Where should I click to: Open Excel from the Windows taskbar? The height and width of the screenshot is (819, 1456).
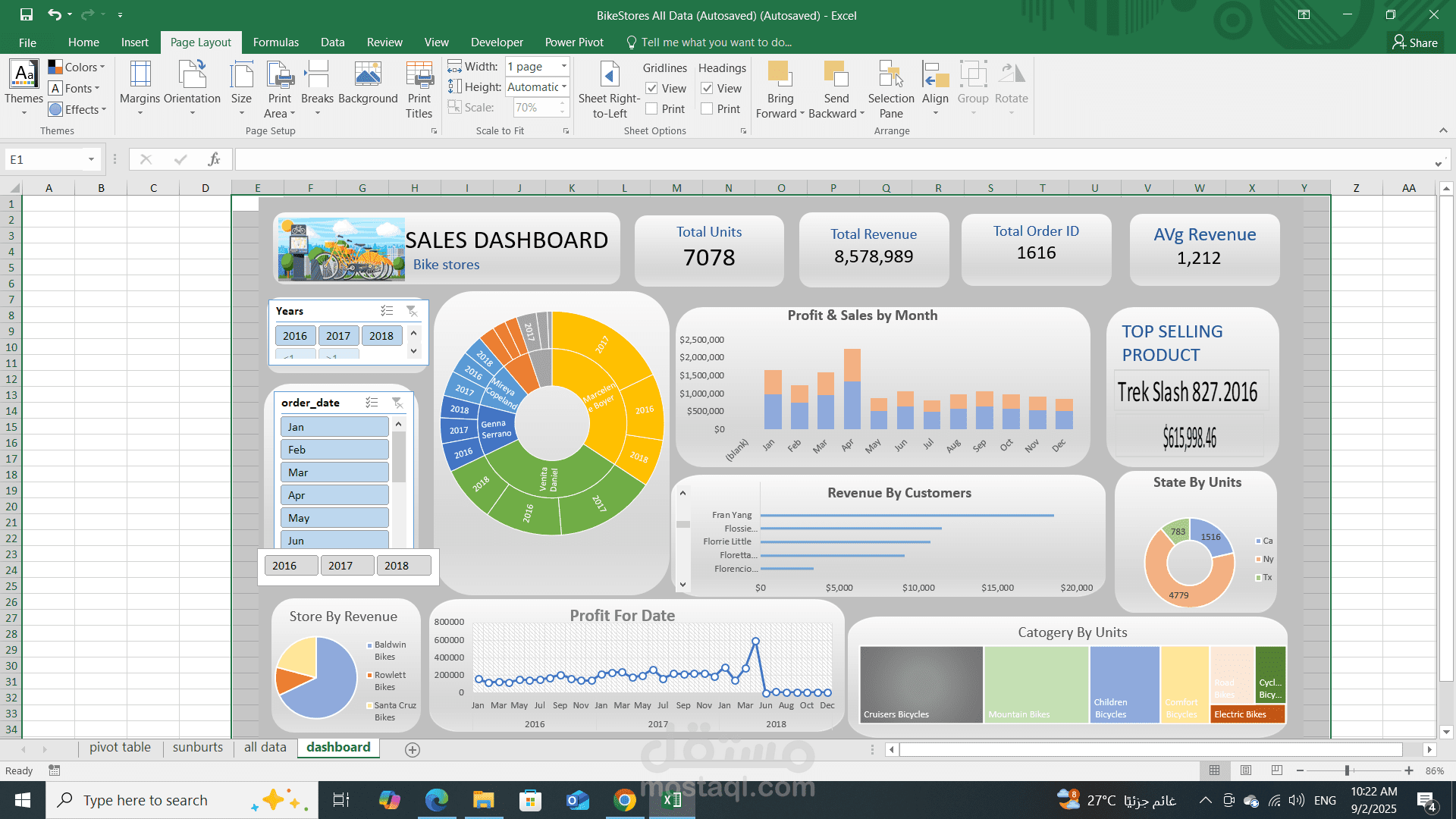click(672, 800)
